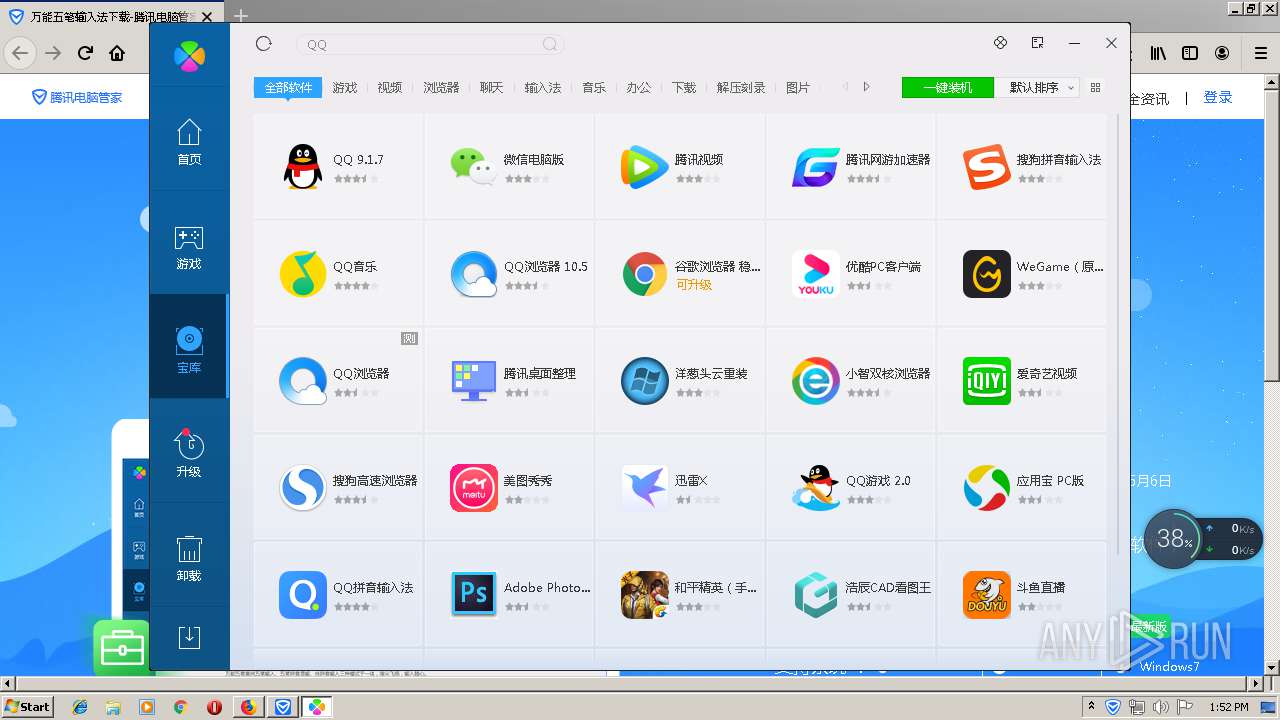Viewport: 1280px width, 720px height.
Task: Click the Firefox icon in taskbar
Action: 248,707
